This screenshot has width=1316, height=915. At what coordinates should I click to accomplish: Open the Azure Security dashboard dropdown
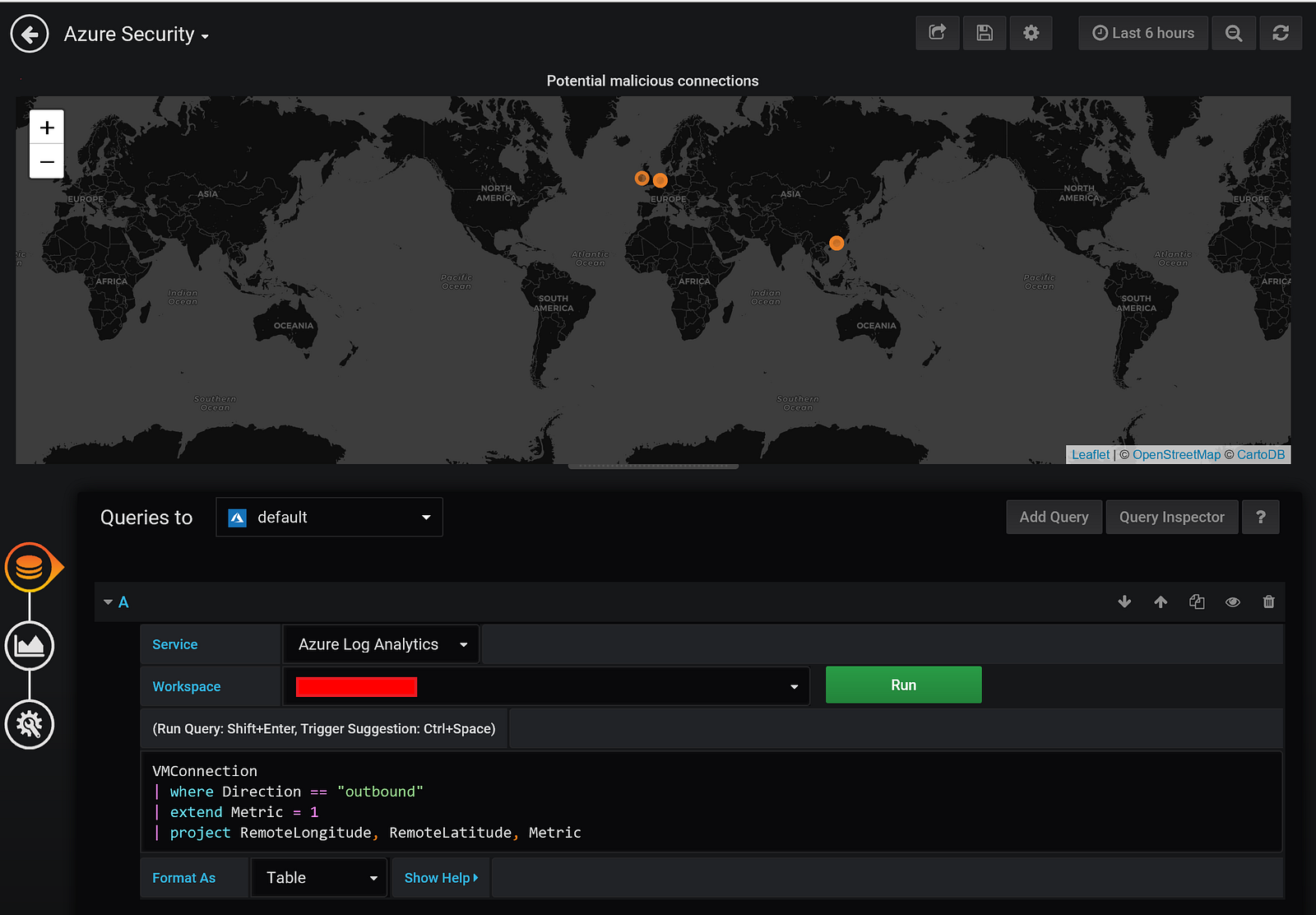[x=137, y=35]
